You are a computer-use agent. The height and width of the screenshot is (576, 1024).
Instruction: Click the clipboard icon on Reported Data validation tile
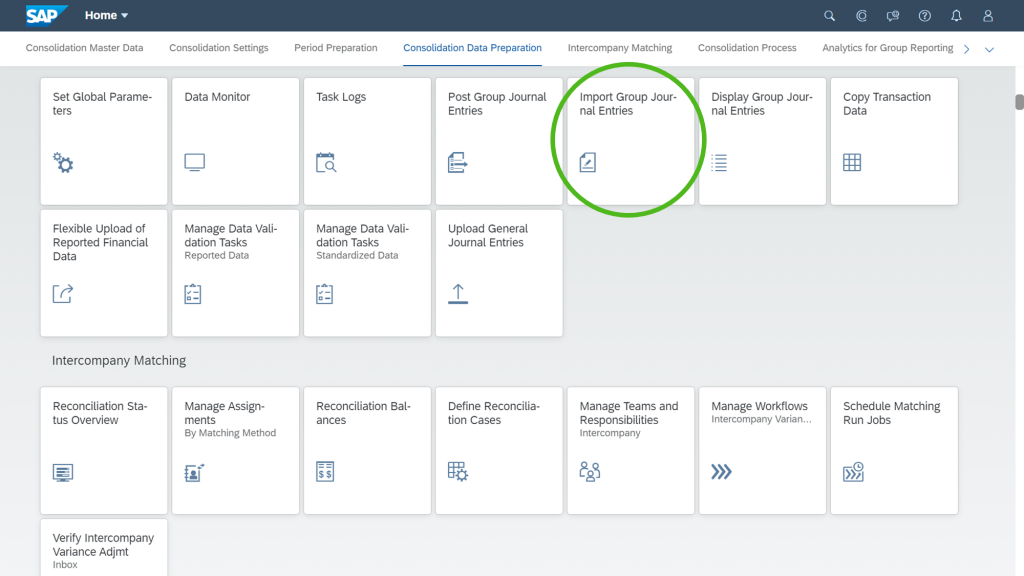(193, 294)
